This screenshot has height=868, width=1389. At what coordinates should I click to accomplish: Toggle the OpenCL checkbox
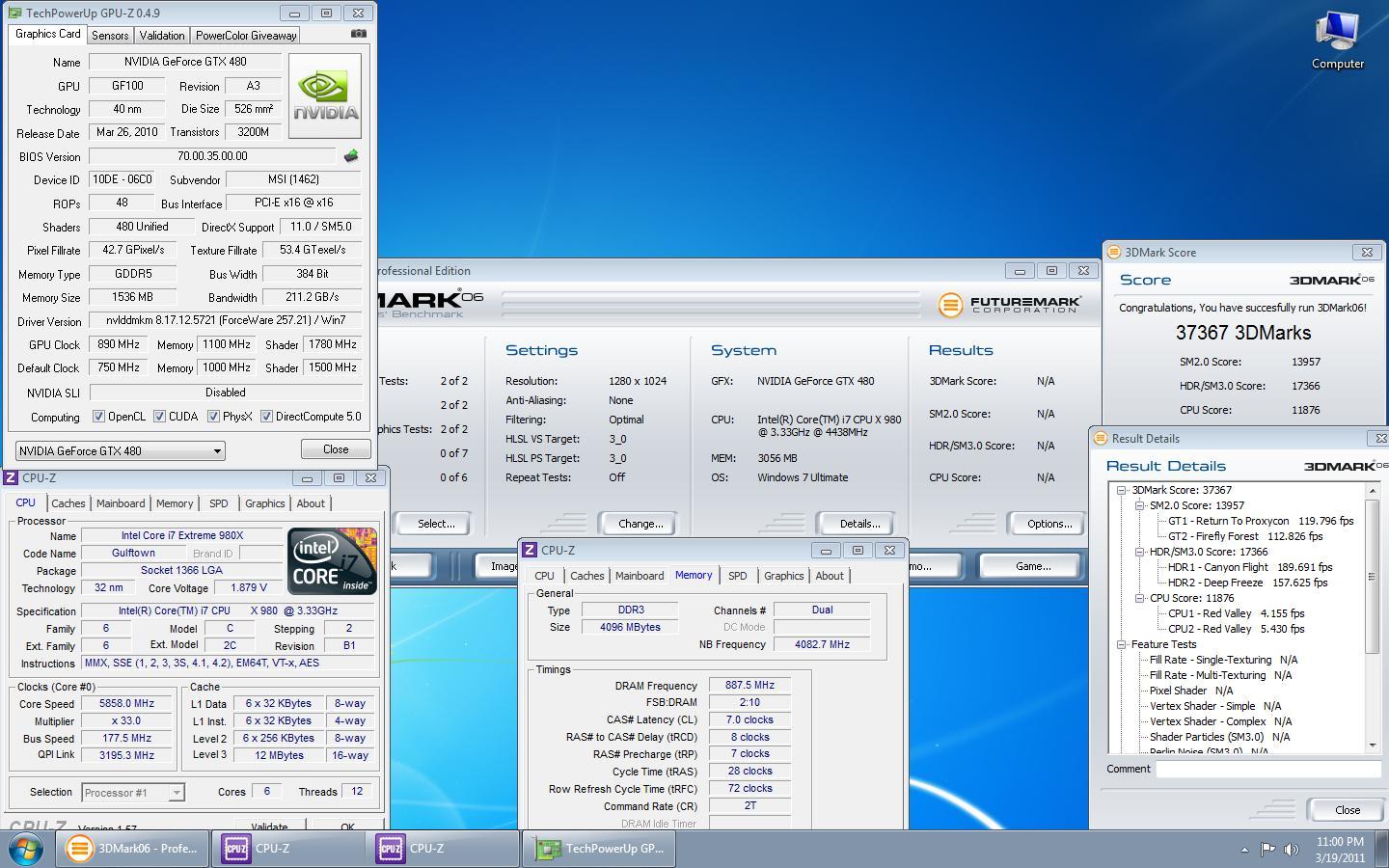(x=98, y=417)
